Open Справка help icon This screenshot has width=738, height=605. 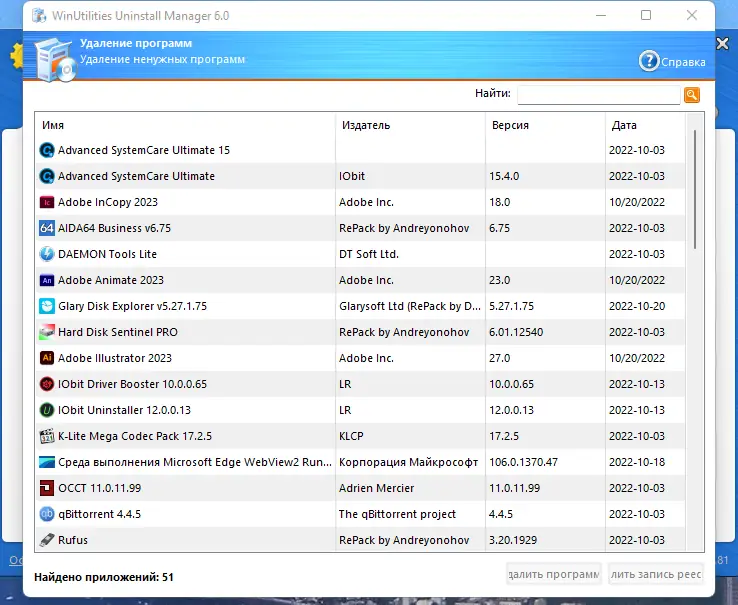(649, 61)
